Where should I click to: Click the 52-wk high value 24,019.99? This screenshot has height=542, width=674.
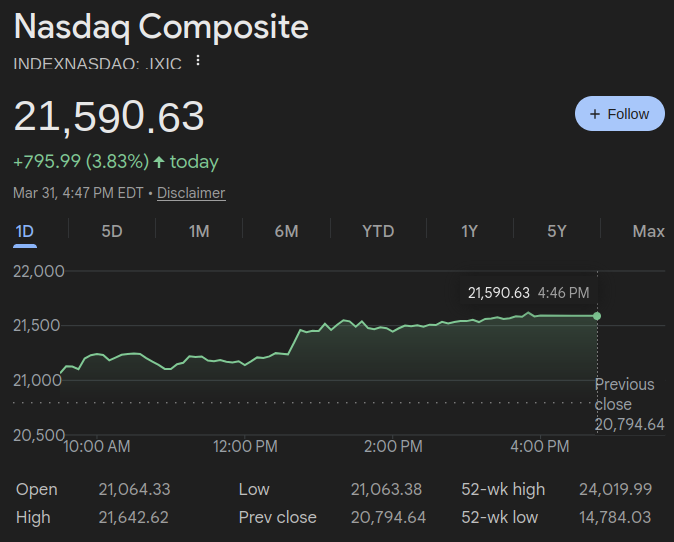[x=615, y=489]
